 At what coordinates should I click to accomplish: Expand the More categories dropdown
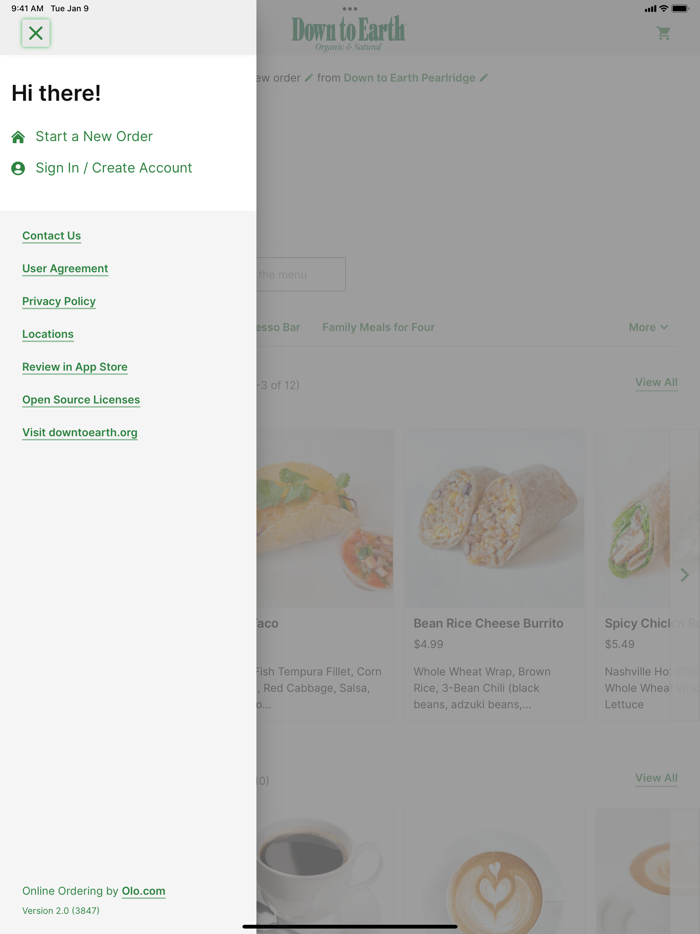pos(648,327)
